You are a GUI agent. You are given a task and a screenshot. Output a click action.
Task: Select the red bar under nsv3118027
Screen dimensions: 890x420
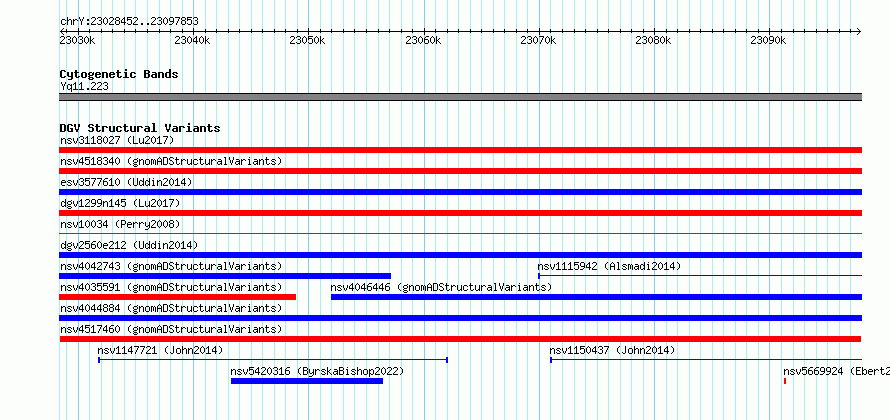pos(460,150)
